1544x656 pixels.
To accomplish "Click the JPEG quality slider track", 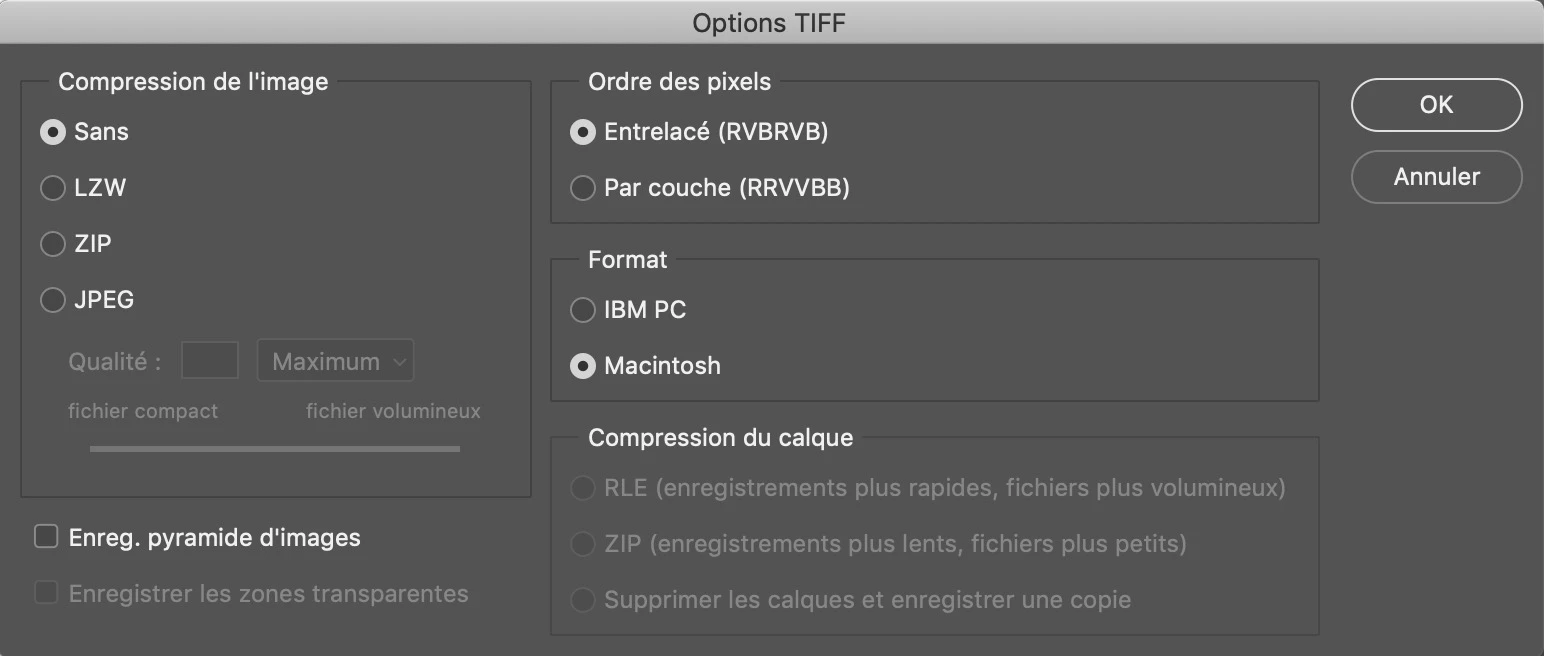I will (x=275, y=449).
